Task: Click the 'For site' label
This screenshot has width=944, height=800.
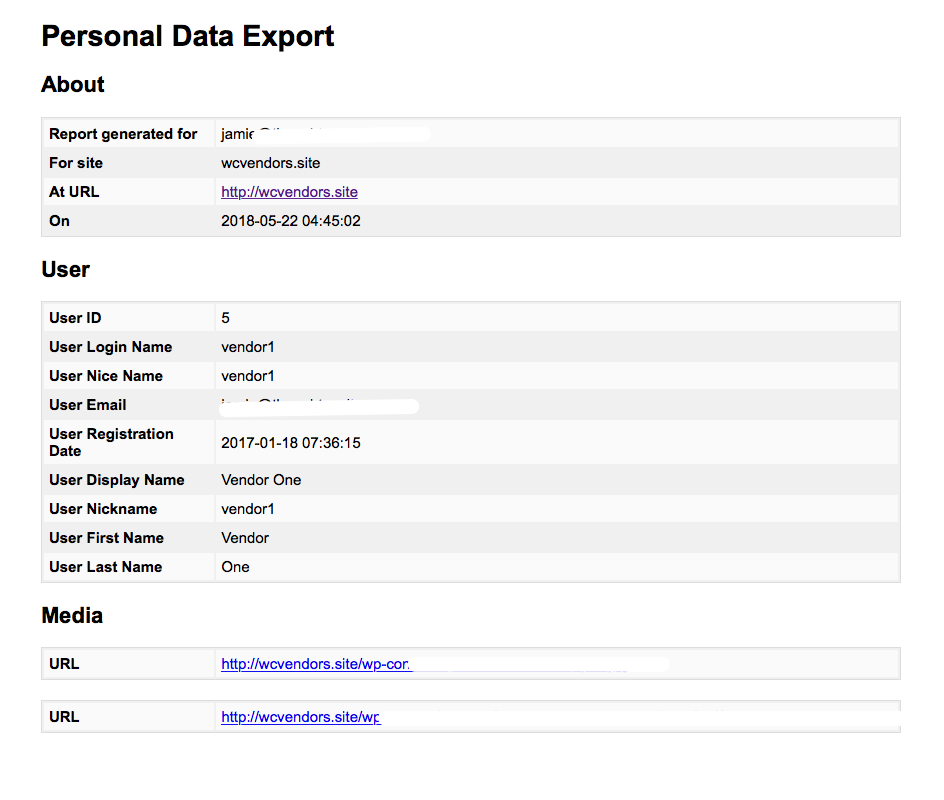Action: (x=76, y=163)
